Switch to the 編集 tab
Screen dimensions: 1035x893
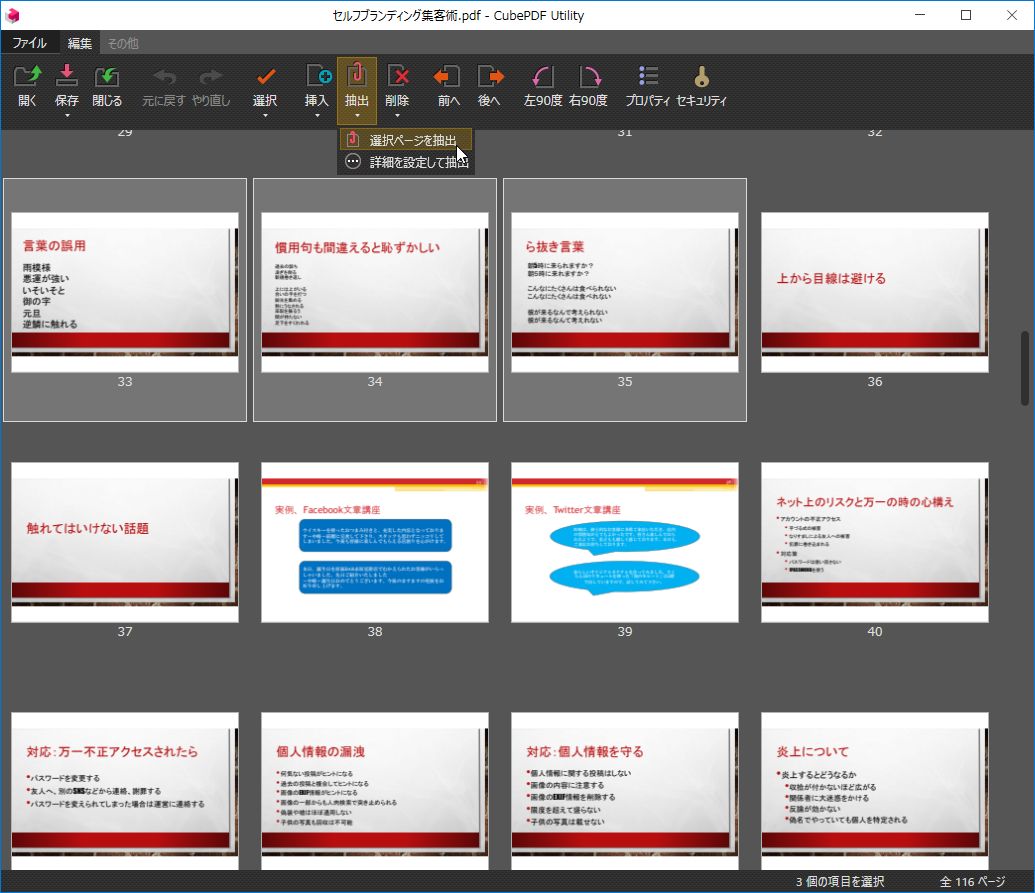click(79, 43)
